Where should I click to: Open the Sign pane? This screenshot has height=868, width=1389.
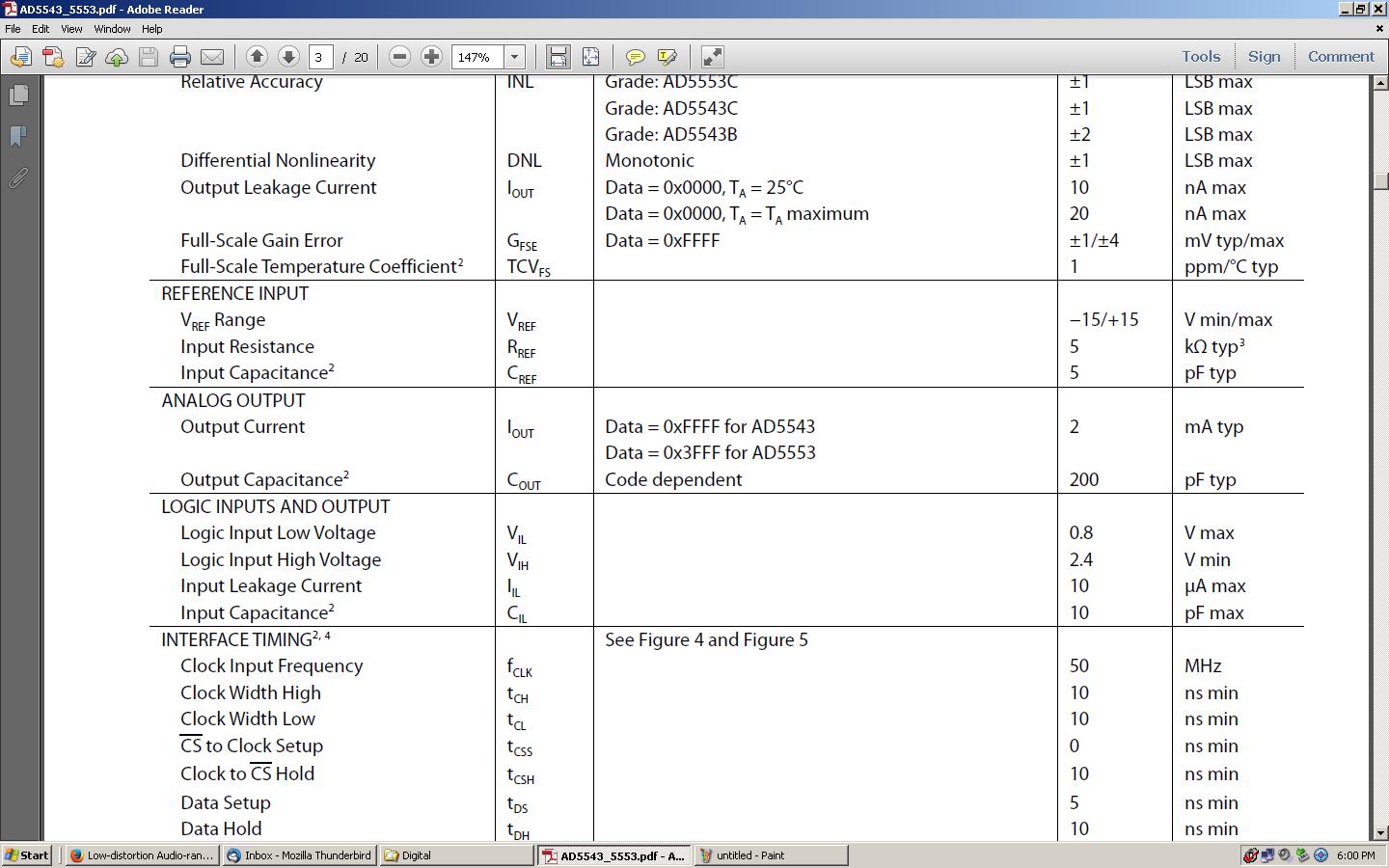pyautogui.click(x=1264, y=57)
